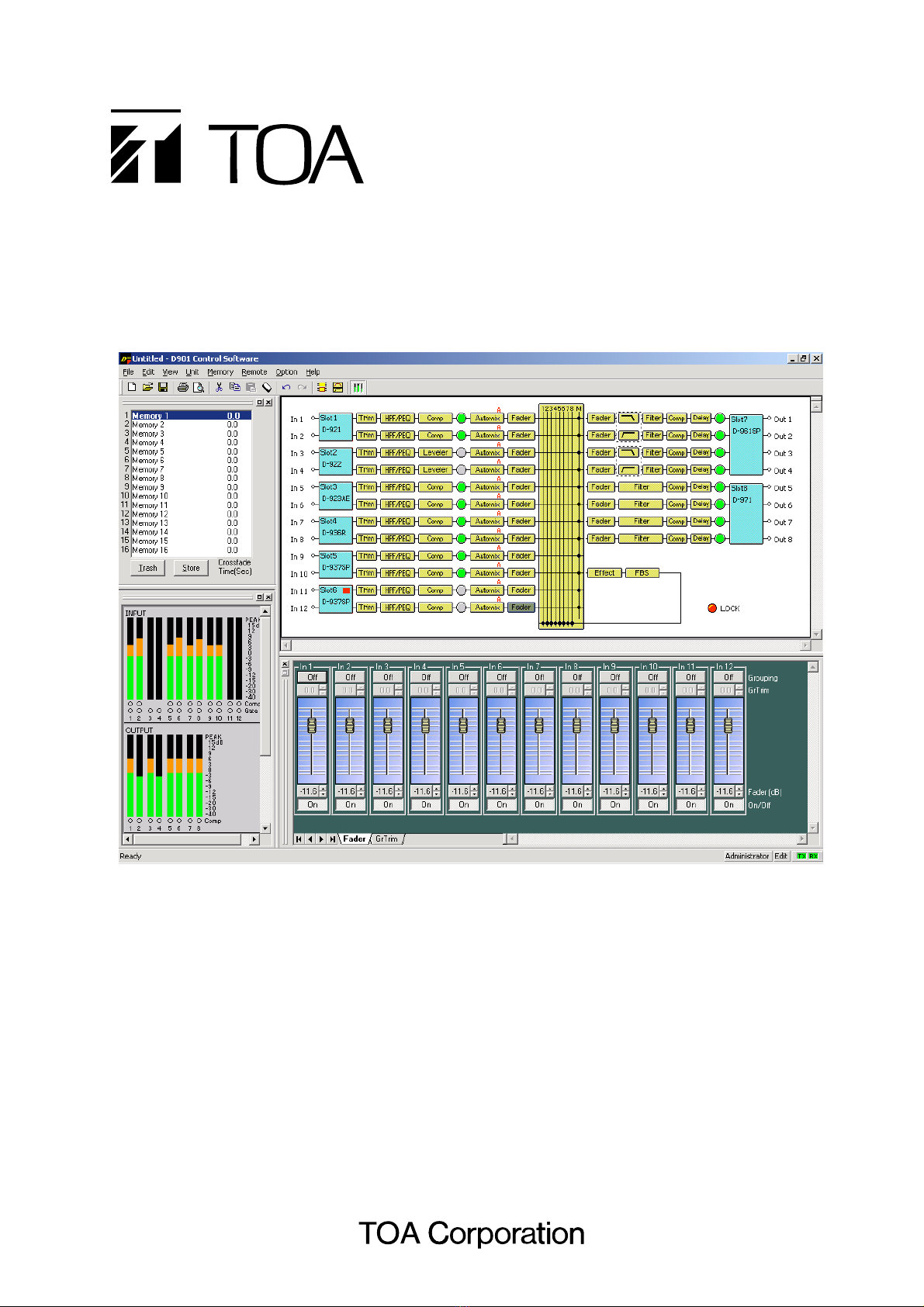Viewport: 924px width, 1307px height.
Task: Click the Trash button
Action: coord(147,569)
